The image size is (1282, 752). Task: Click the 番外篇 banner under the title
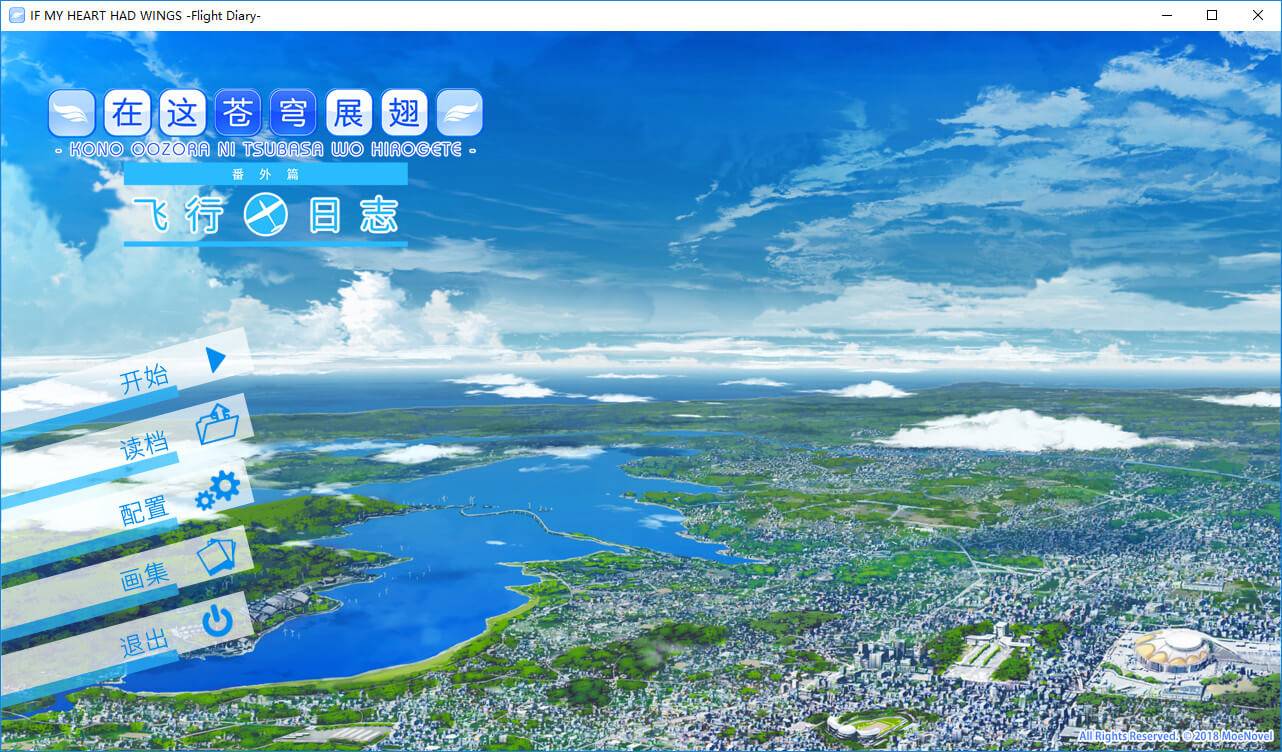(265, 174)
